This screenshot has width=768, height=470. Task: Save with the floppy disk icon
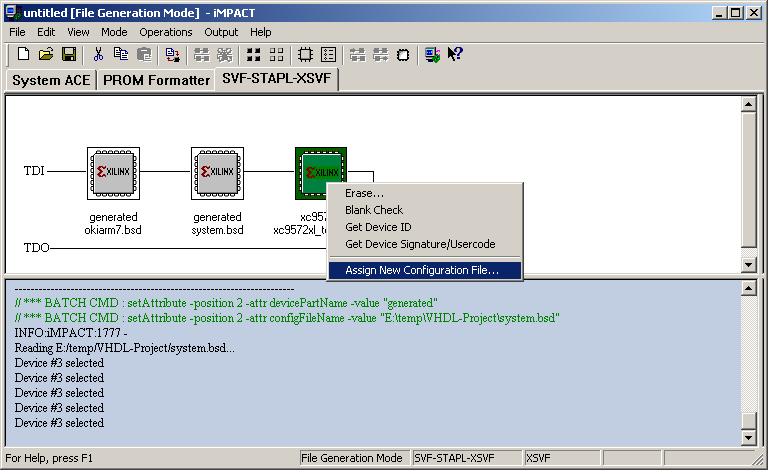(69, 54)
